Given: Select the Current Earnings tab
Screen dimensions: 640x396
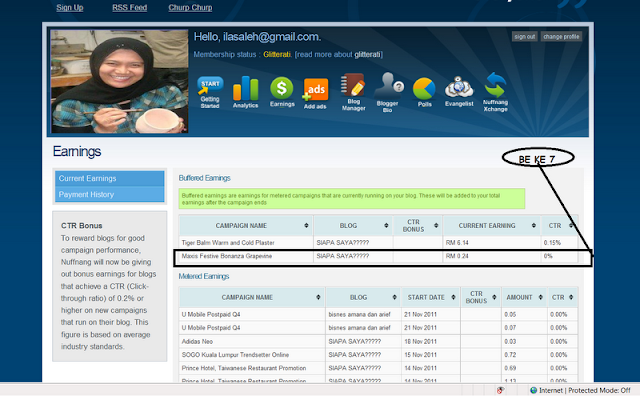Looking at the screenshot, I should click(109, 178).
